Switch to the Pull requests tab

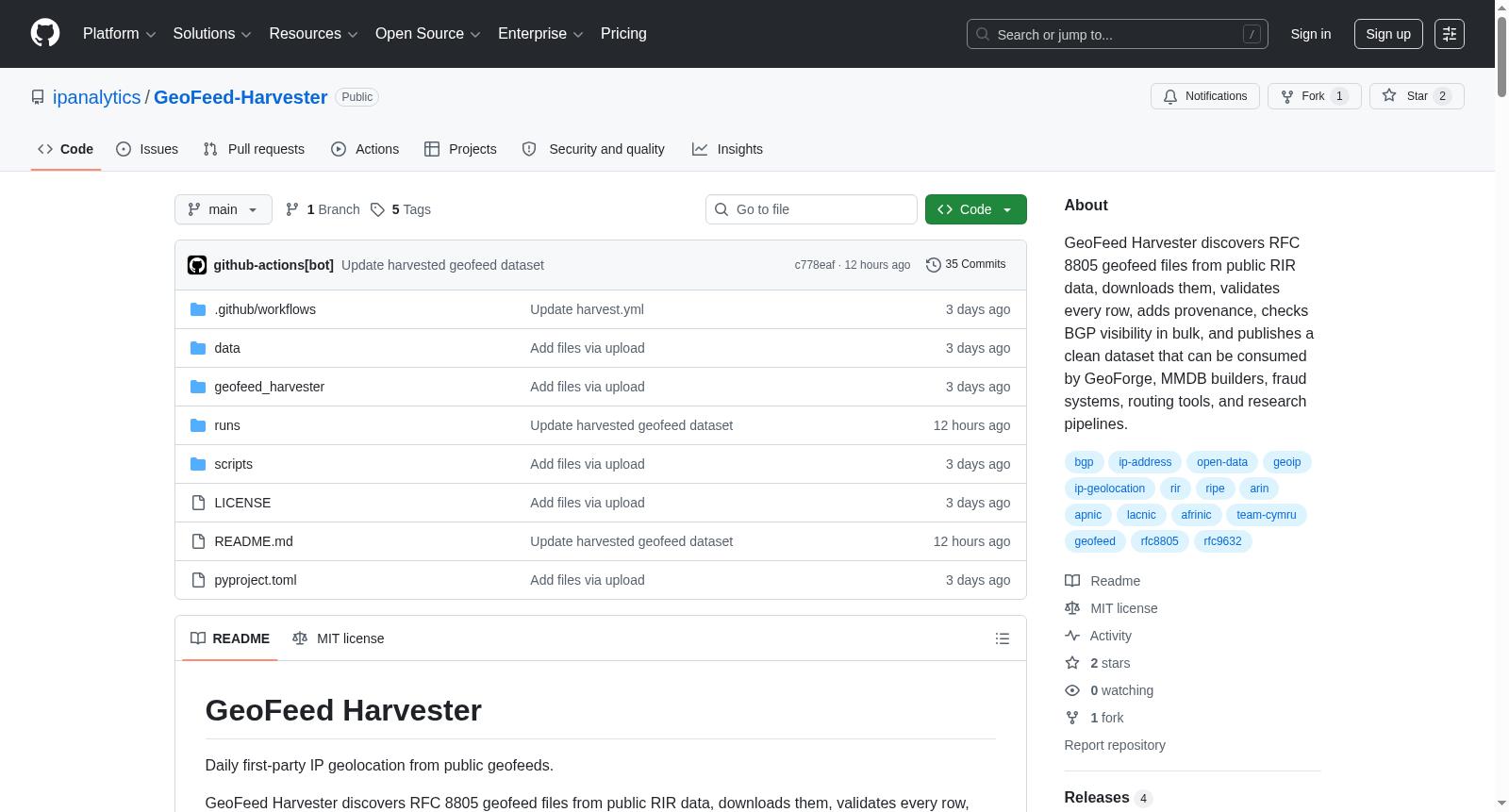tap(254, 149)
